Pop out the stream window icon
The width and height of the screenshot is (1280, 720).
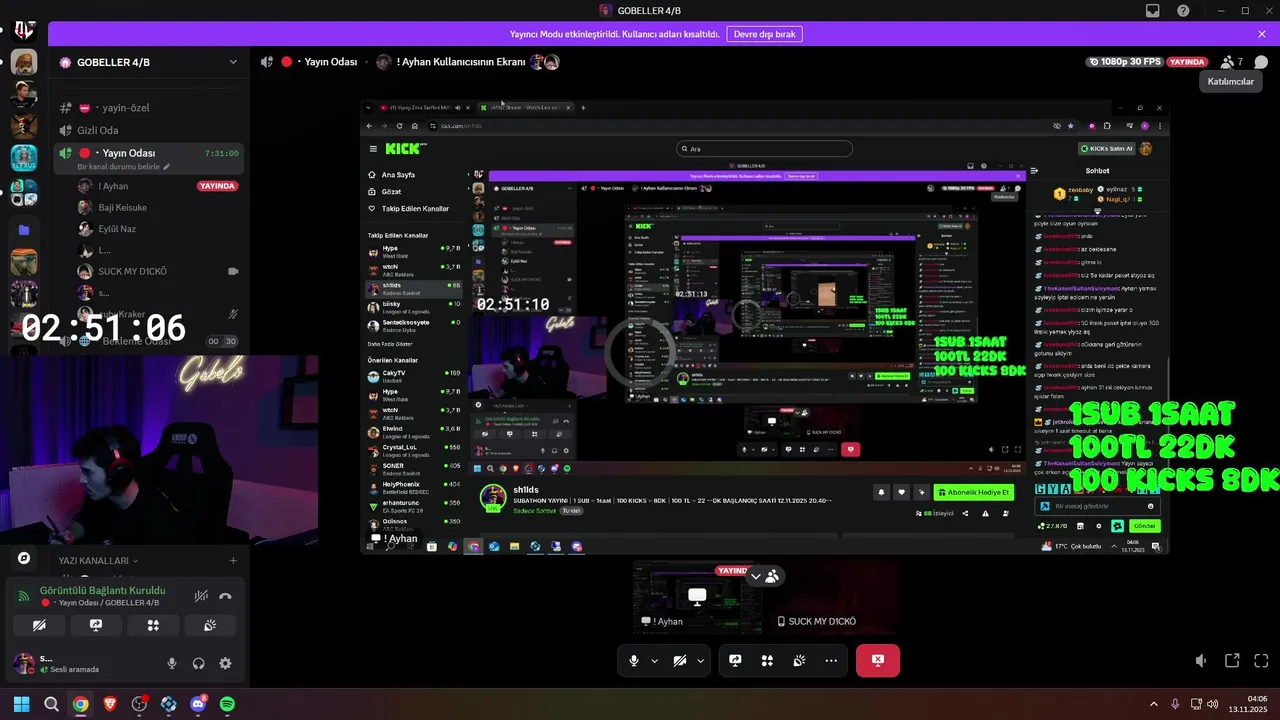click(x=1232, y=661)
